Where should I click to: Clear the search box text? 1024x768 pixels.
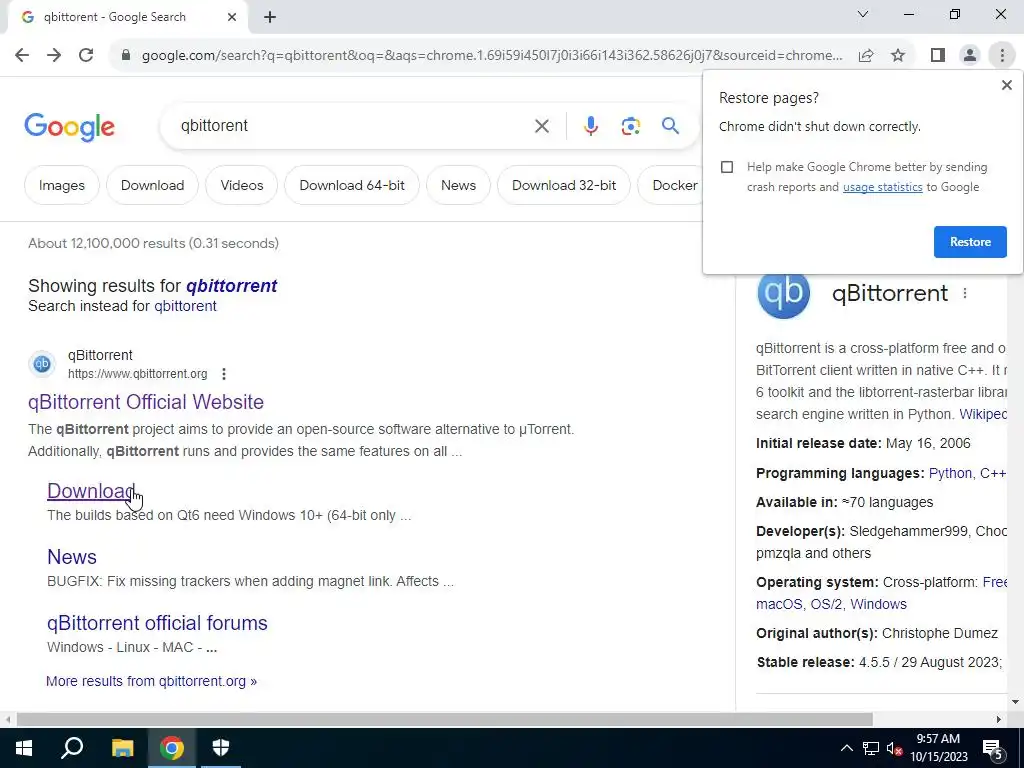[x=541, y=126]
